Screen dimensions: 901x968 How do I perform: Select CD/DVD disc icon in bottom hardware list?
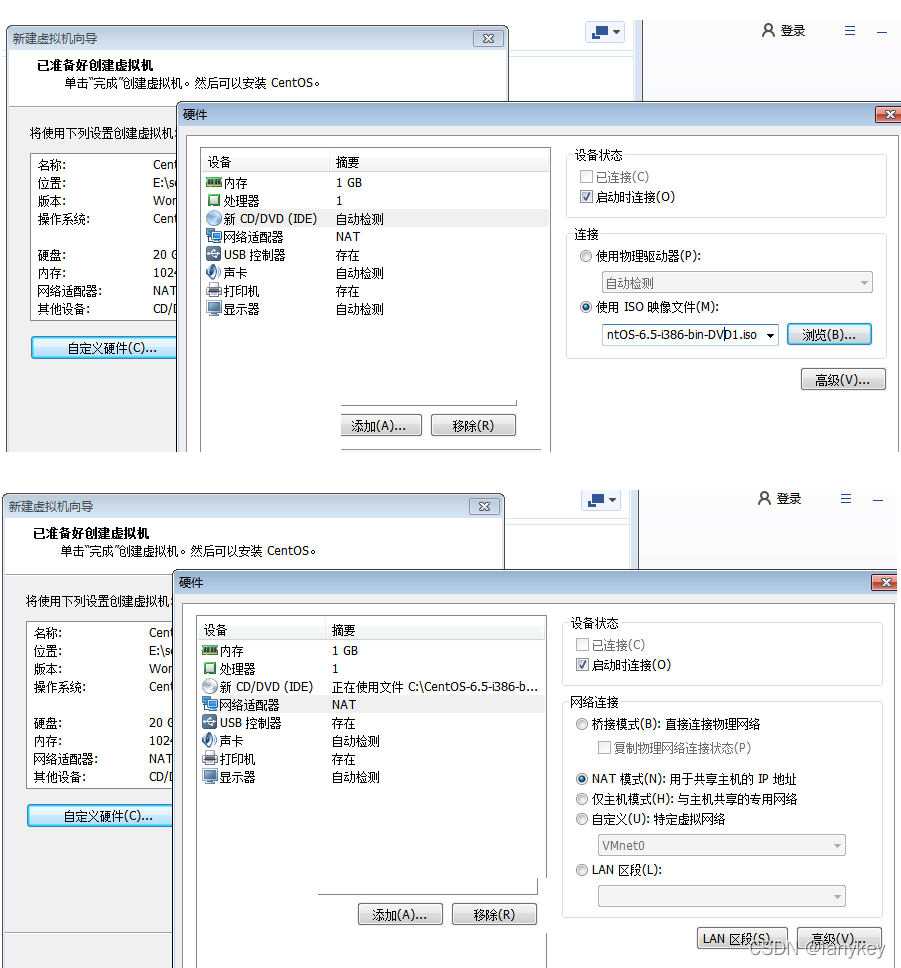point(210,686)
